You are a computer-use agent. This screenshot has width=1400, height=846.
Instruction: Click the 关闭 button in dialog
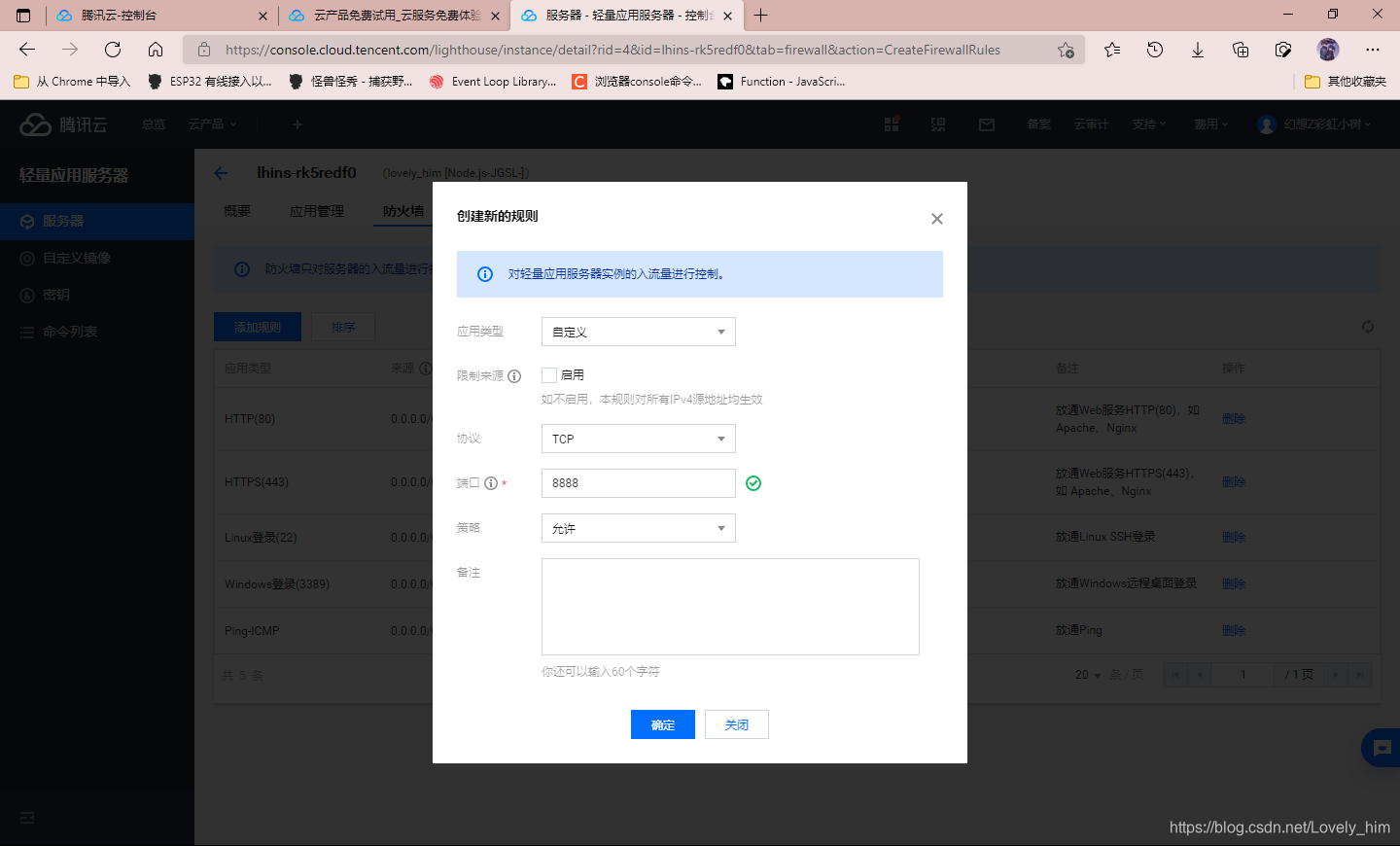click(737, 724)
